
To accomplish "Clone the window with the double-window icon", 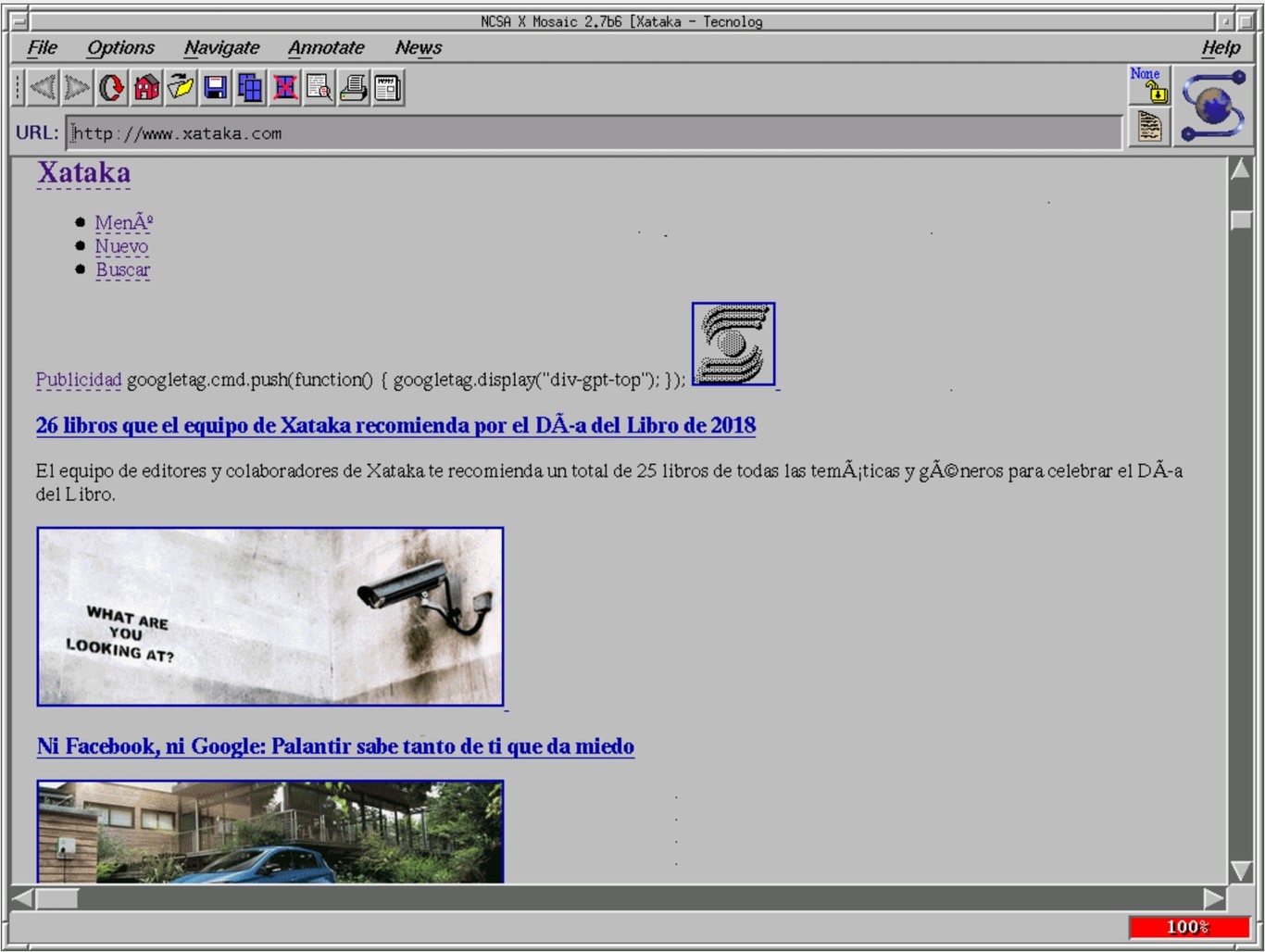I will [x=250, y=88].
